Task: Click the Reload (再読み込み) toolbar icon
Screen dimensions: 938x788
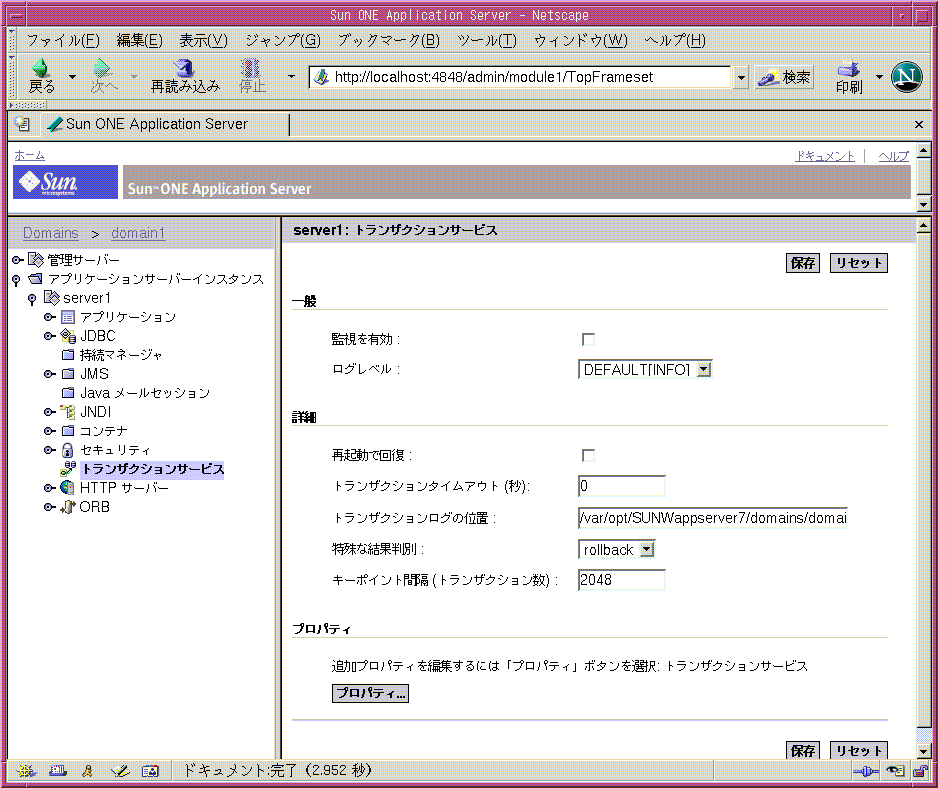Action: [x=184, y=69]
